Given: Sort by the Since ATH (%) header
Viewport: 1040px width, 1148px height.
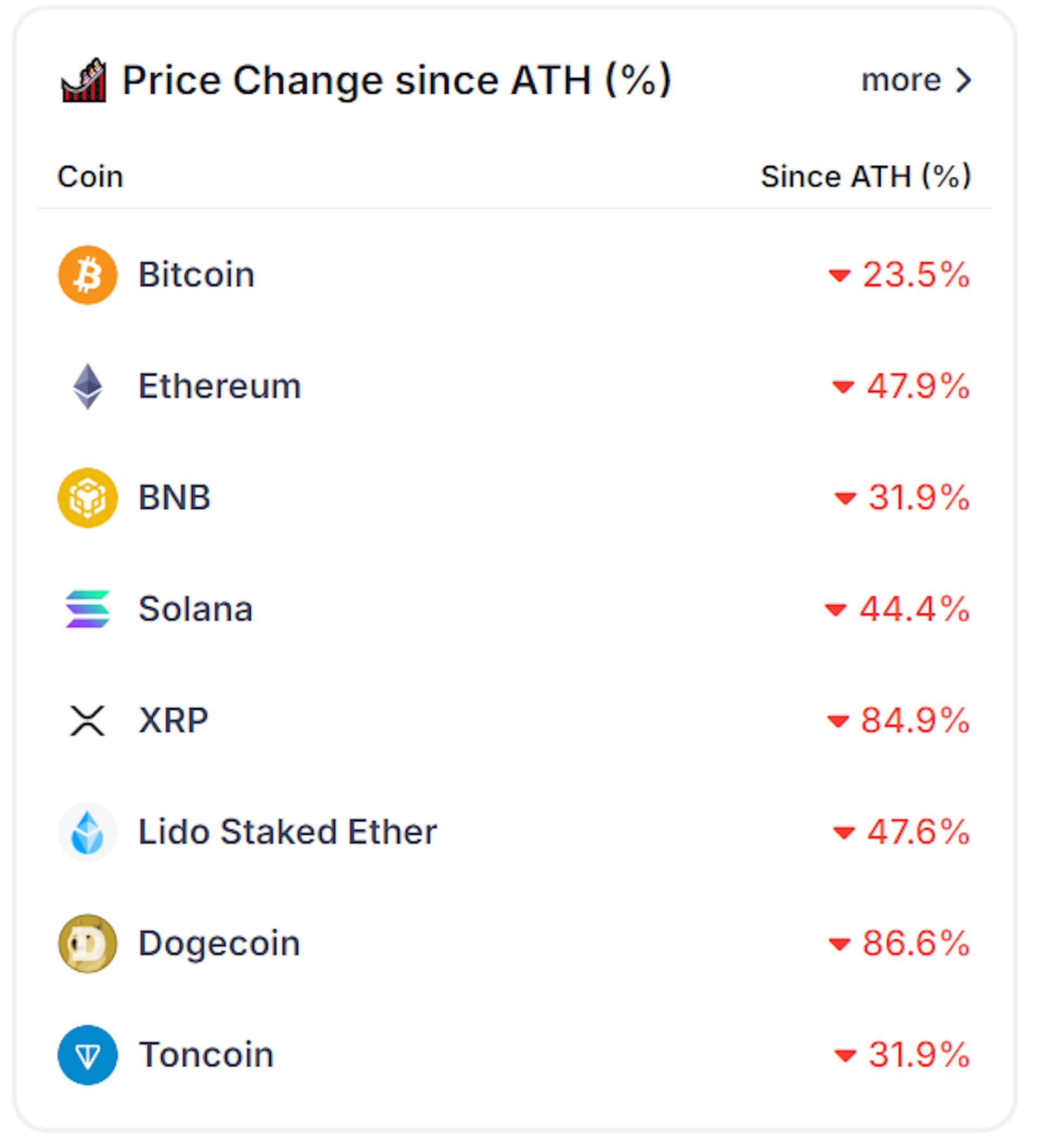Looking at the screenshot, I should [x=865, y=177].
